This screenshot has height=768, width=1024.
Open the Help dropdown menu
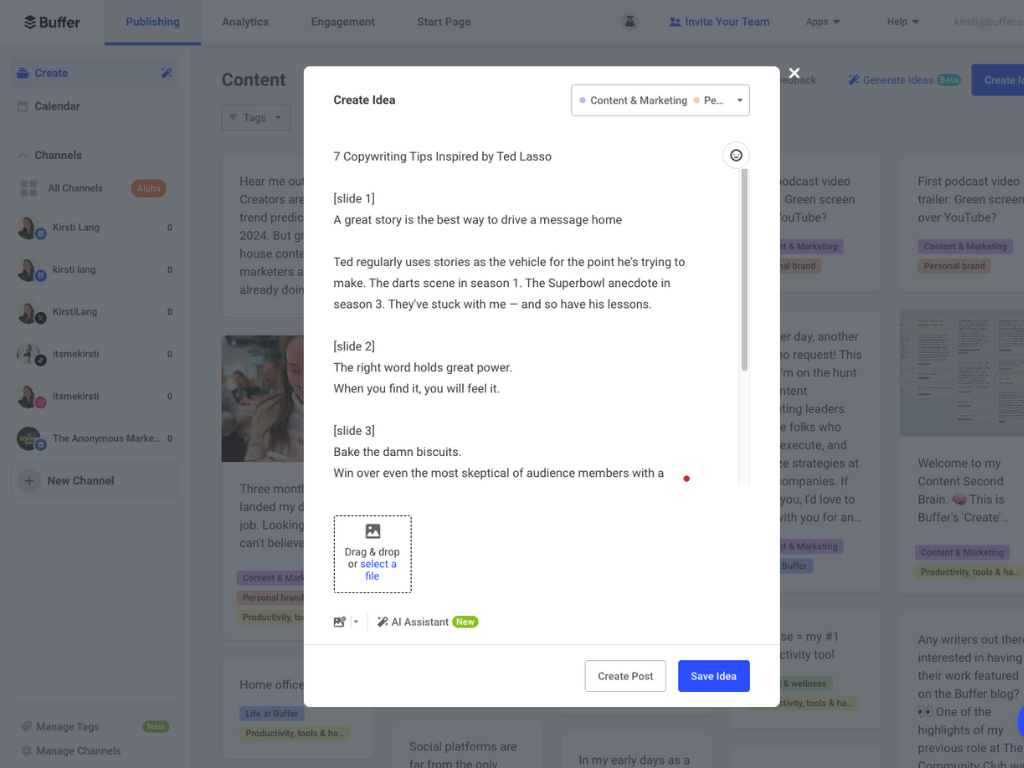coord(903,22)
